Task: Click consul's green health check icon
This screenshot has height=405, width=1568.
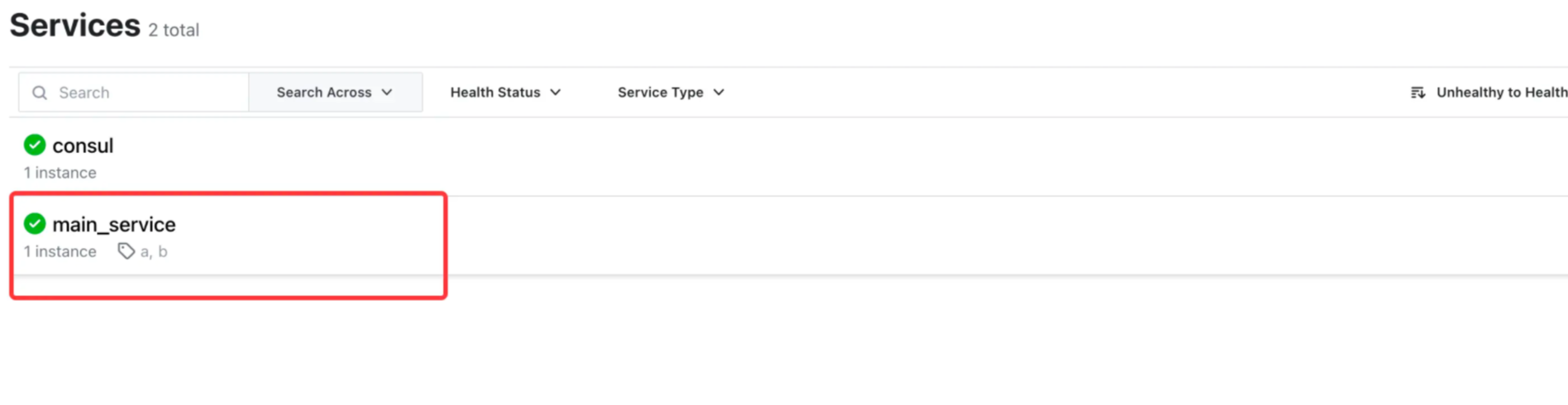Action: 35,145
